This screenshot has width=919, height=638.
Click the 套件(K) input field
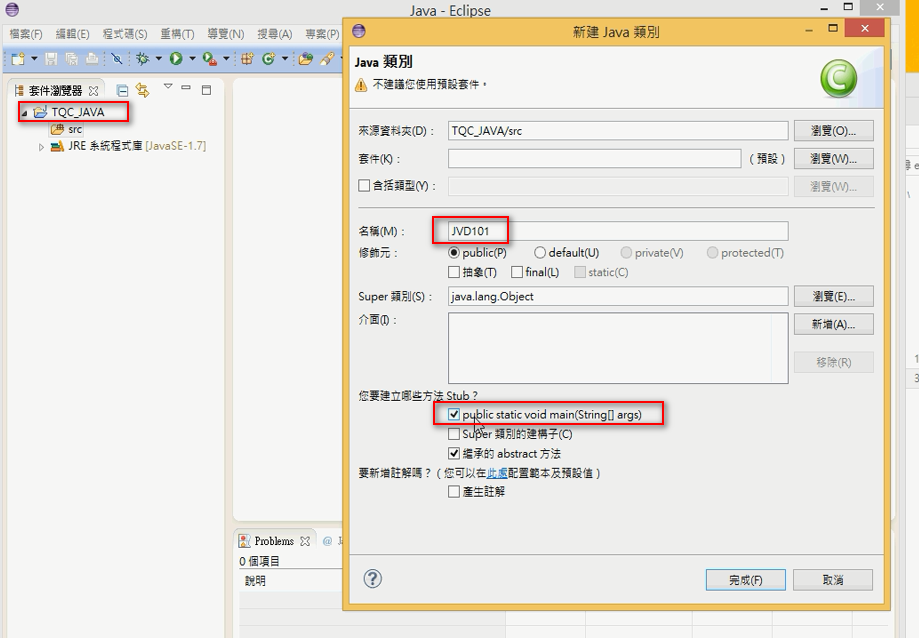click(x=594, y=159)
